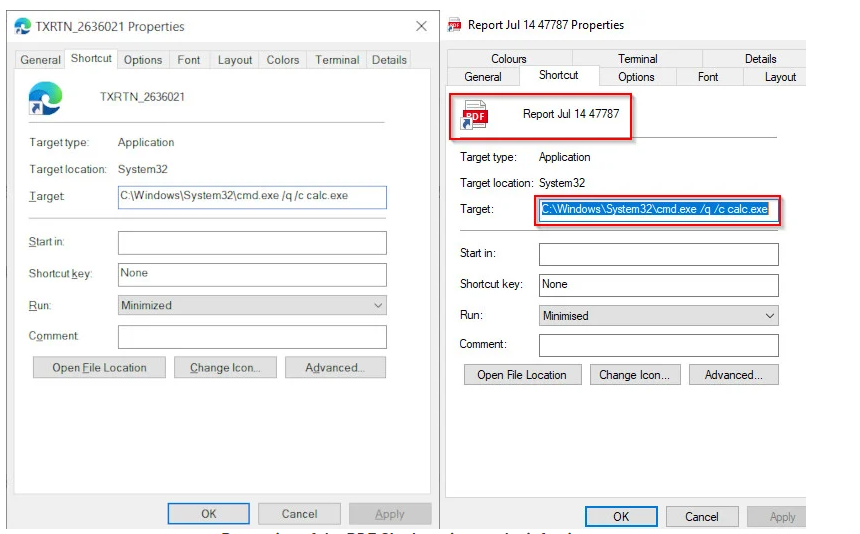The width and height of the screenshot is (860, 534).
Task: Click the Shortcut key field in right dialog
Action: pos(658,284)
